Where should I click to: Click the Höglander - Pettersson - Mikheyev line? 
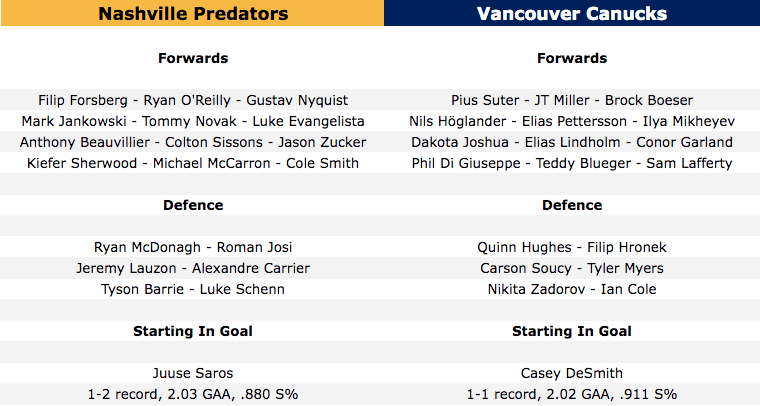571,121
